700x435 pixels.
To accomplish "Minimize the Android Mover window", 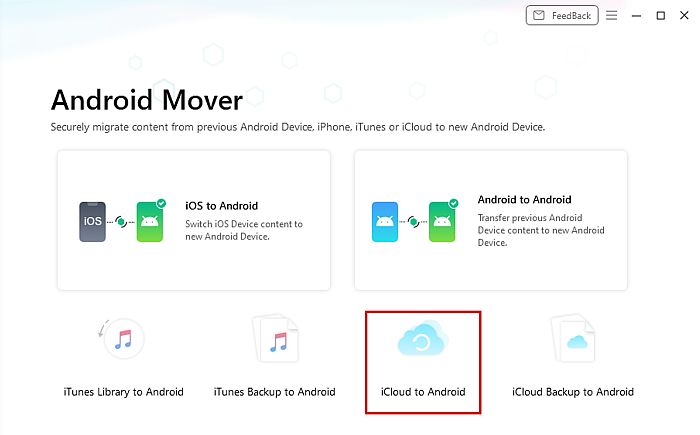I will point(636,16).
